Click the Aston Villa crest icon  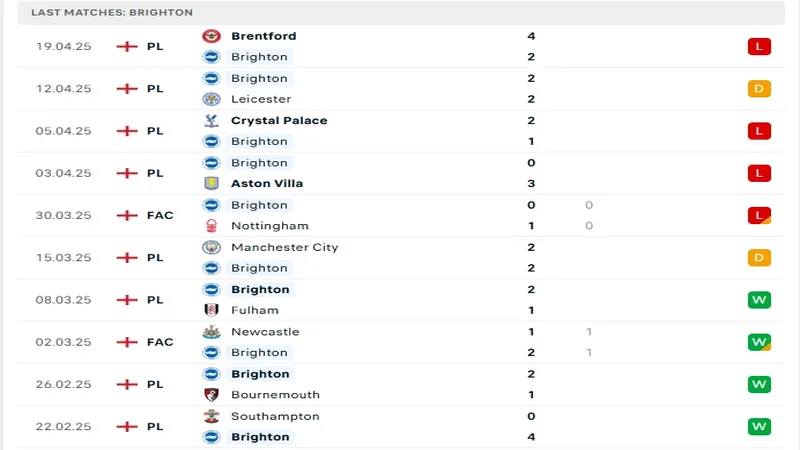211,183
